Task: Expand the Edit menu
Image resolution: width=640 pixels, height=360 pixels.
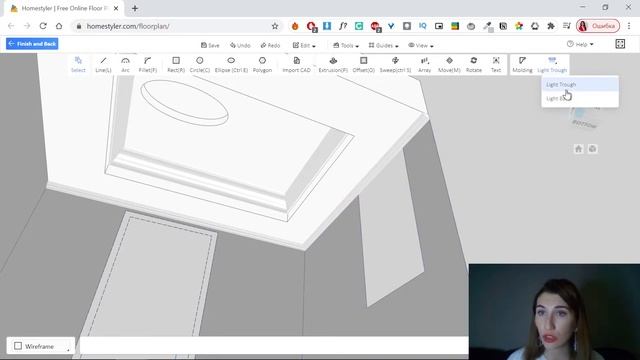Action: (x=304, y=45)
